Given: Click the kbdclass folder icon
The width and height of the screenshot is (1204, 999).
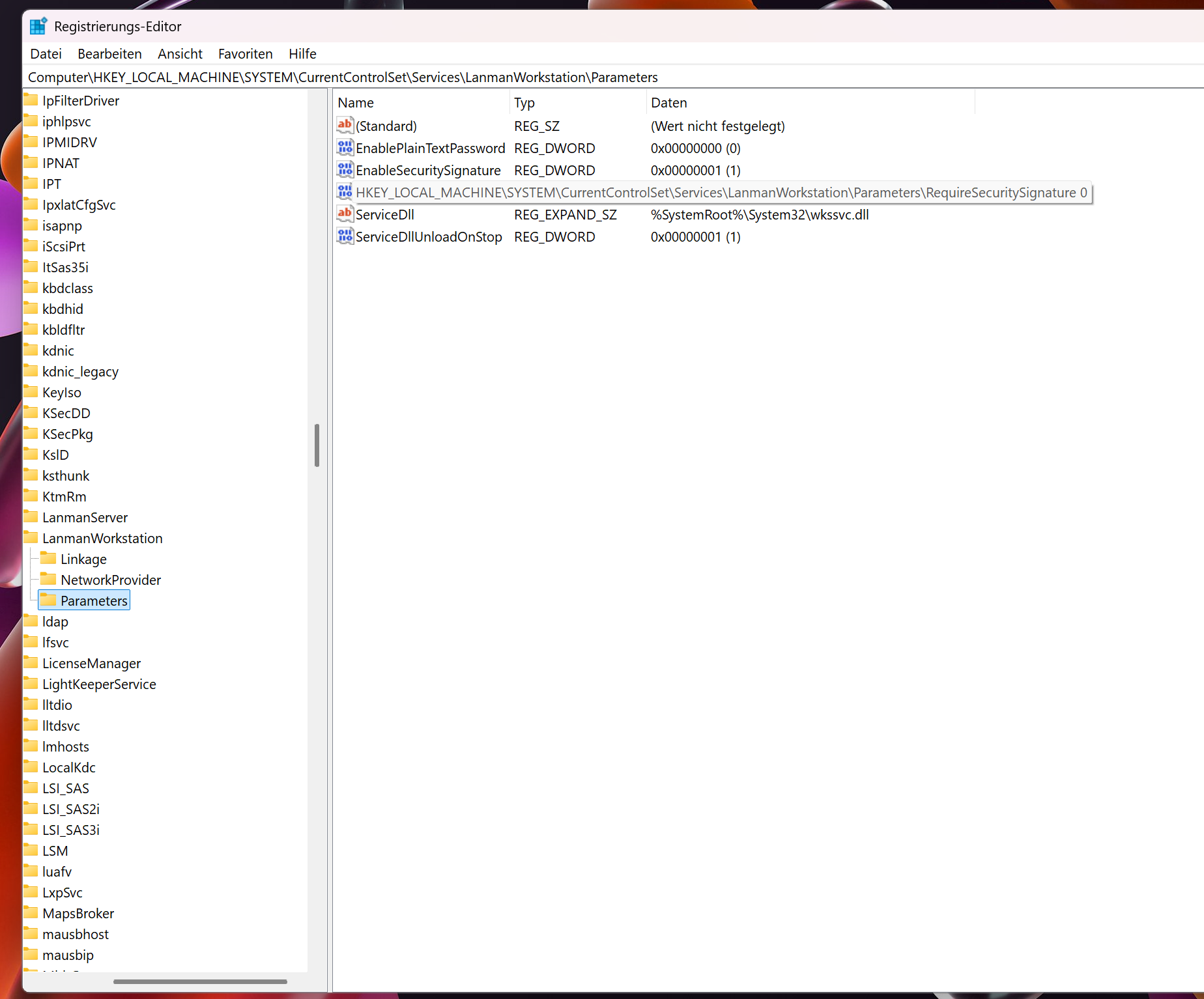Looking at the screenshot, I should pos(31,287).
